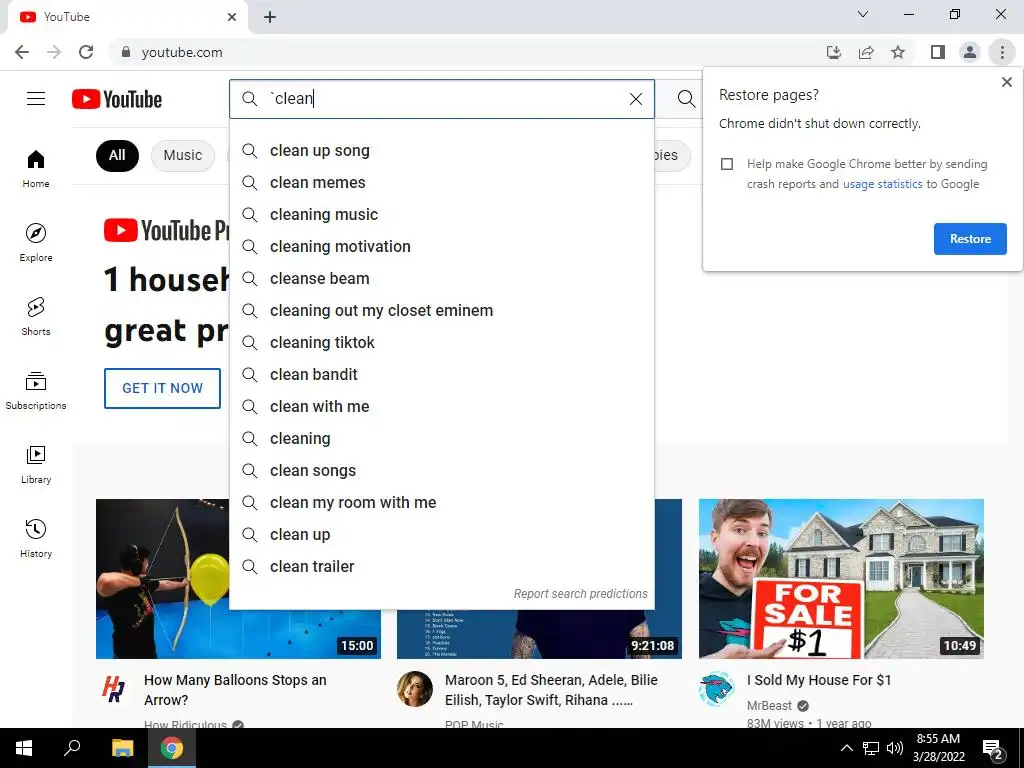
Task: Open MrBeast channel name
Action: 769,706
